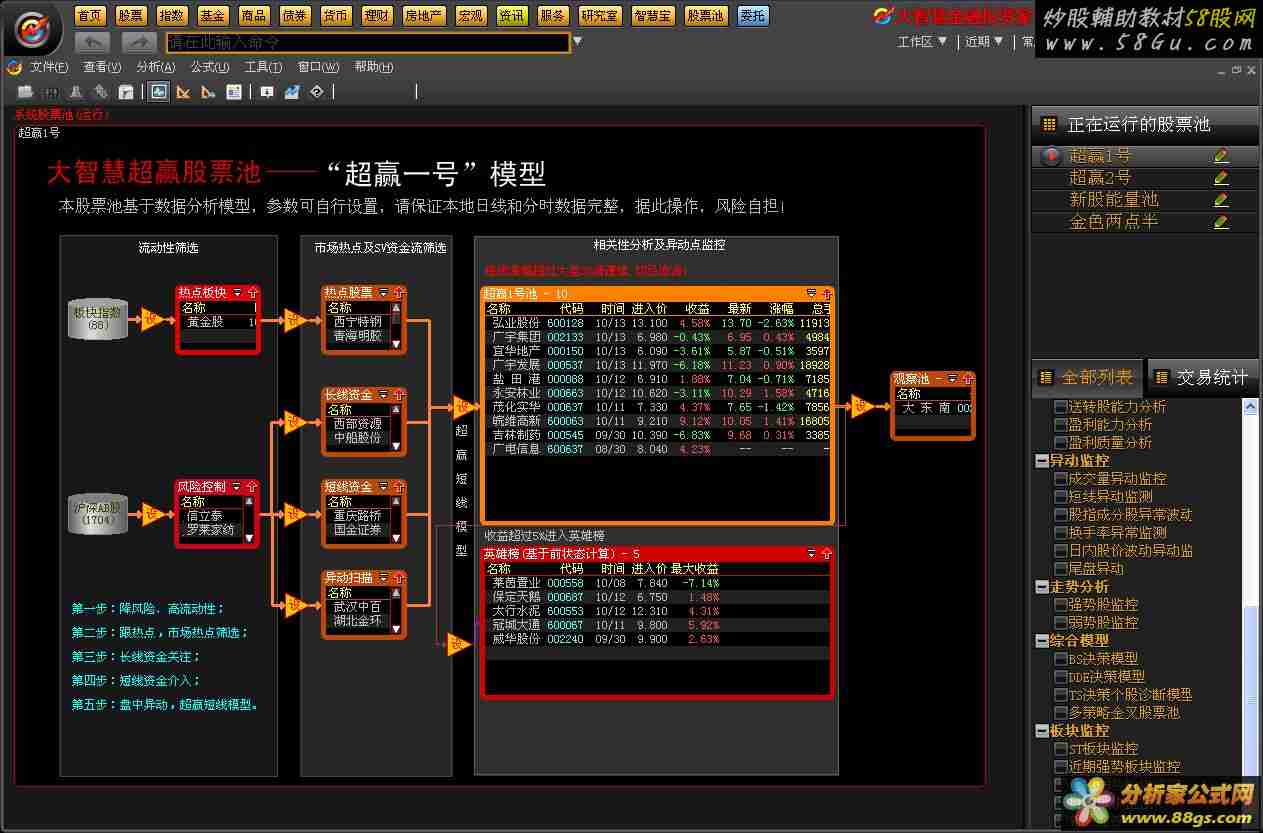
Task: Click the Dazhihui app logo icon
Action: (x=33, y=30)
